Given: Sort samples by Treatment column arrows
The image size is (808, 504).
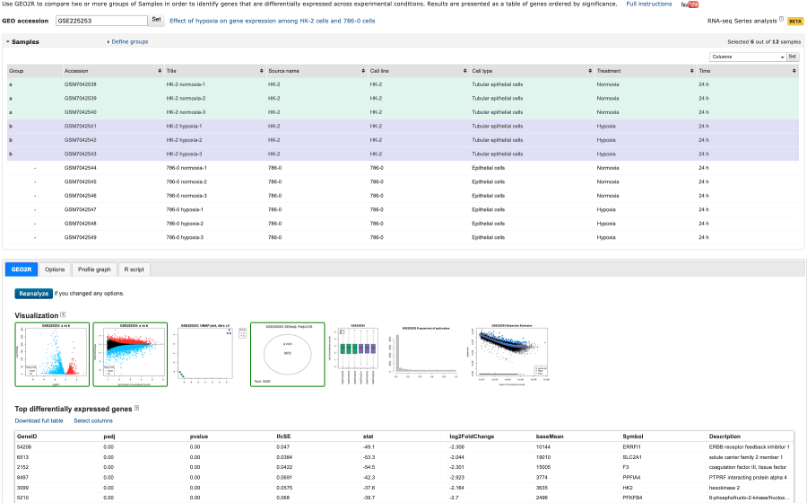Looking at the screenshot, I should (692, 71).
